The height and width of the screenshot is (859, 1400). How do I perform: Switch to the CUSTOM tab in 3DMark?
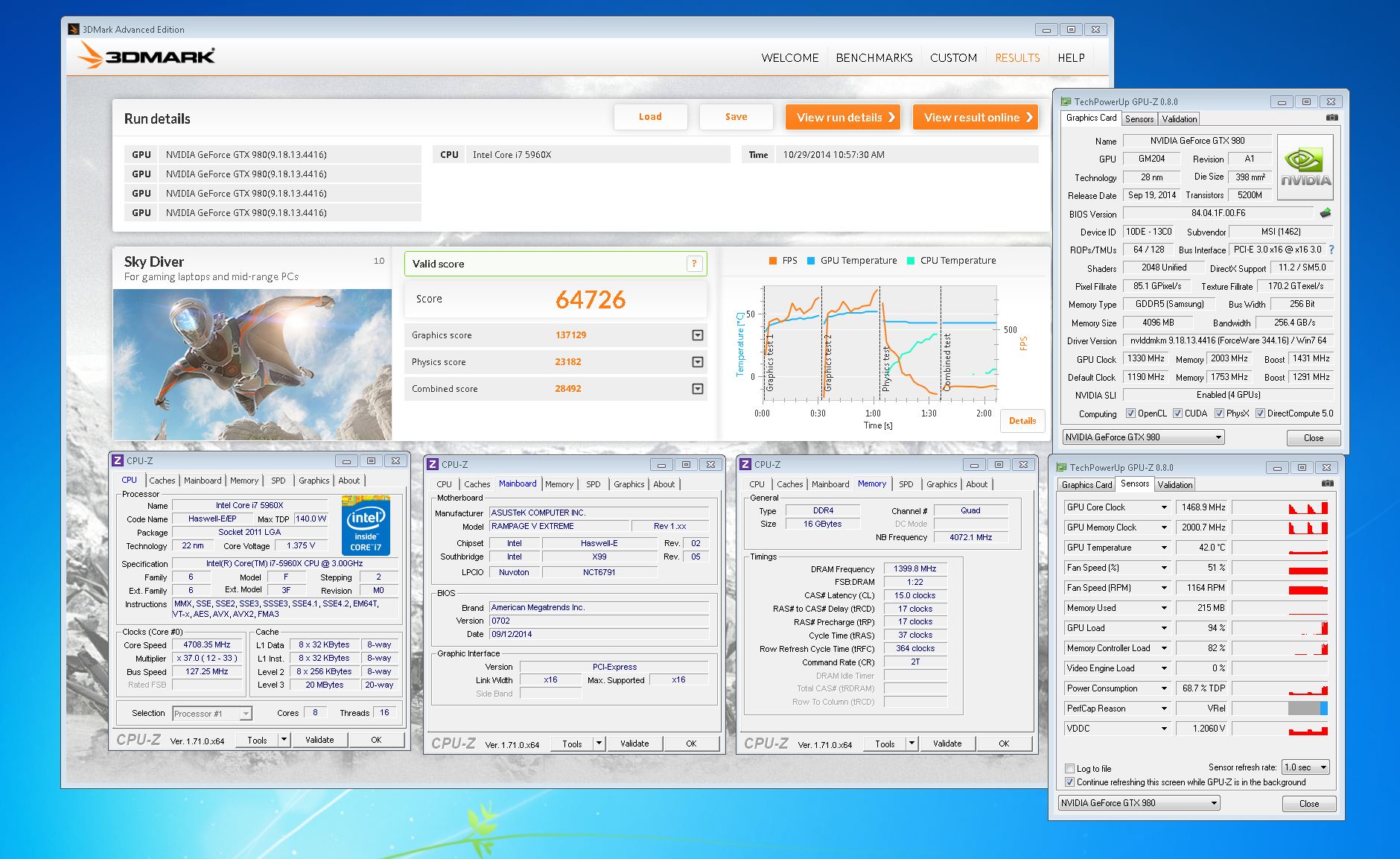pos(953,57)
